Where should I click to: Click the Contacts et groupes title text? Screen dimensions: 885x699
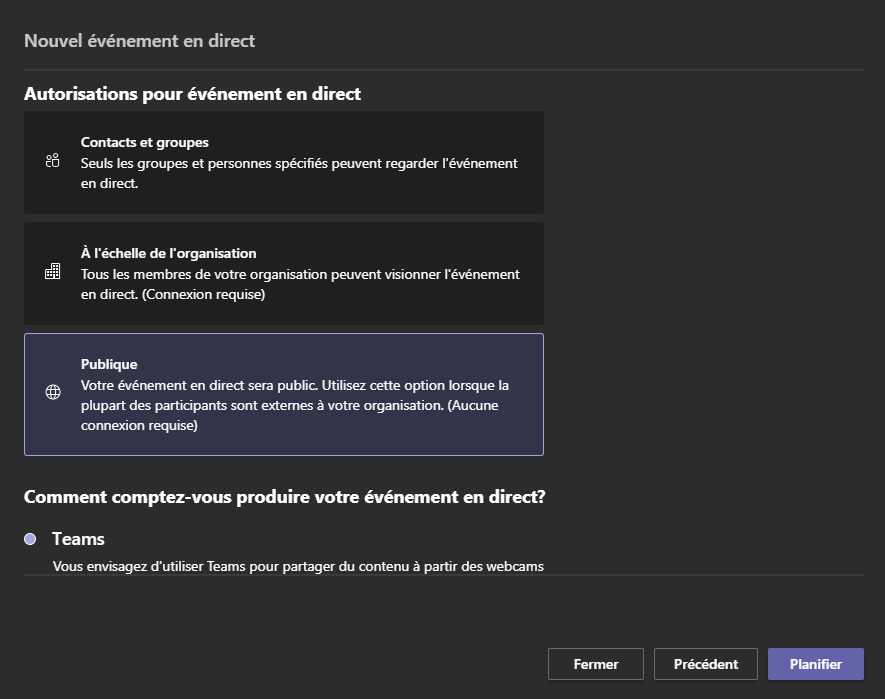[x=144, y=142]
